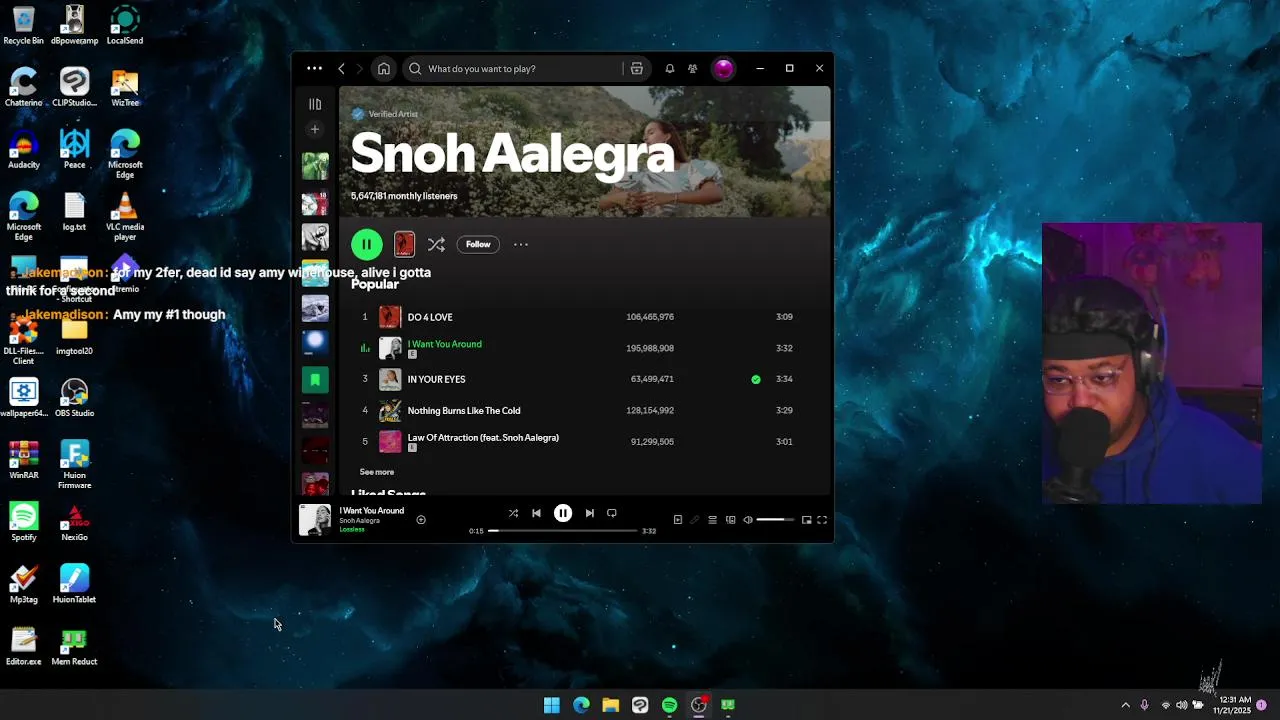The image size is (1280, 720).
Task: Click the OBS Studio taskbar icon
Action: (699, 705)
